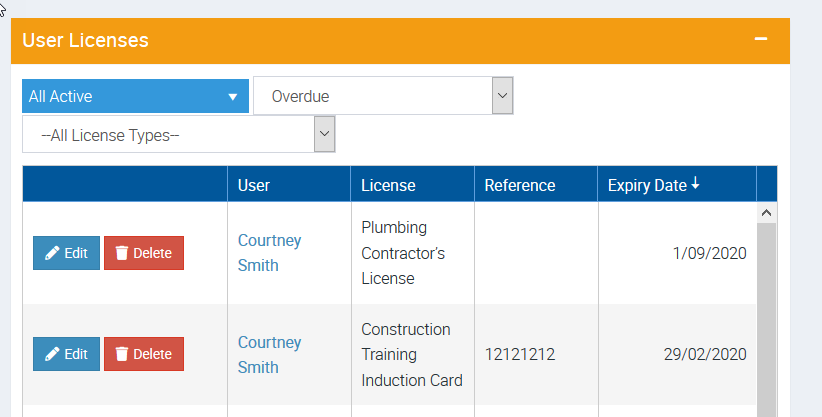Image resolution: width=822 pixels, height=417 pixels.
Task: Click the Expiry Date sort arrow icon
Action: (695, 184)
